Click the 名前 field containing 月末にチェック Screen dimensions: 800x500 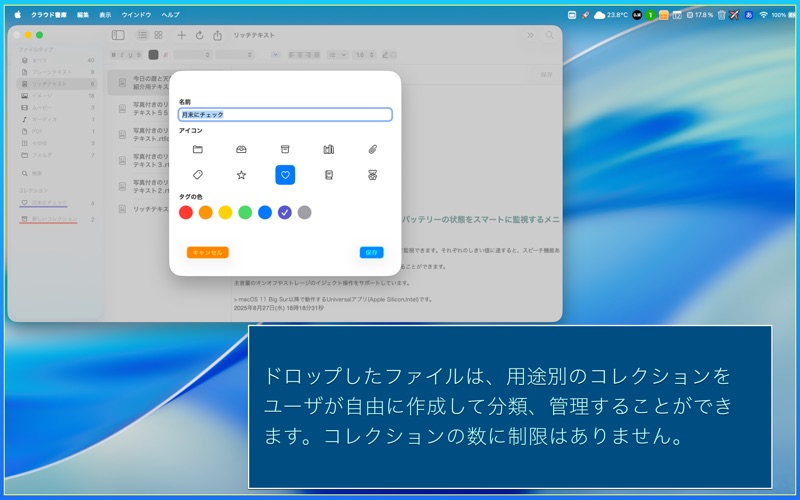(x=285, y=114)
